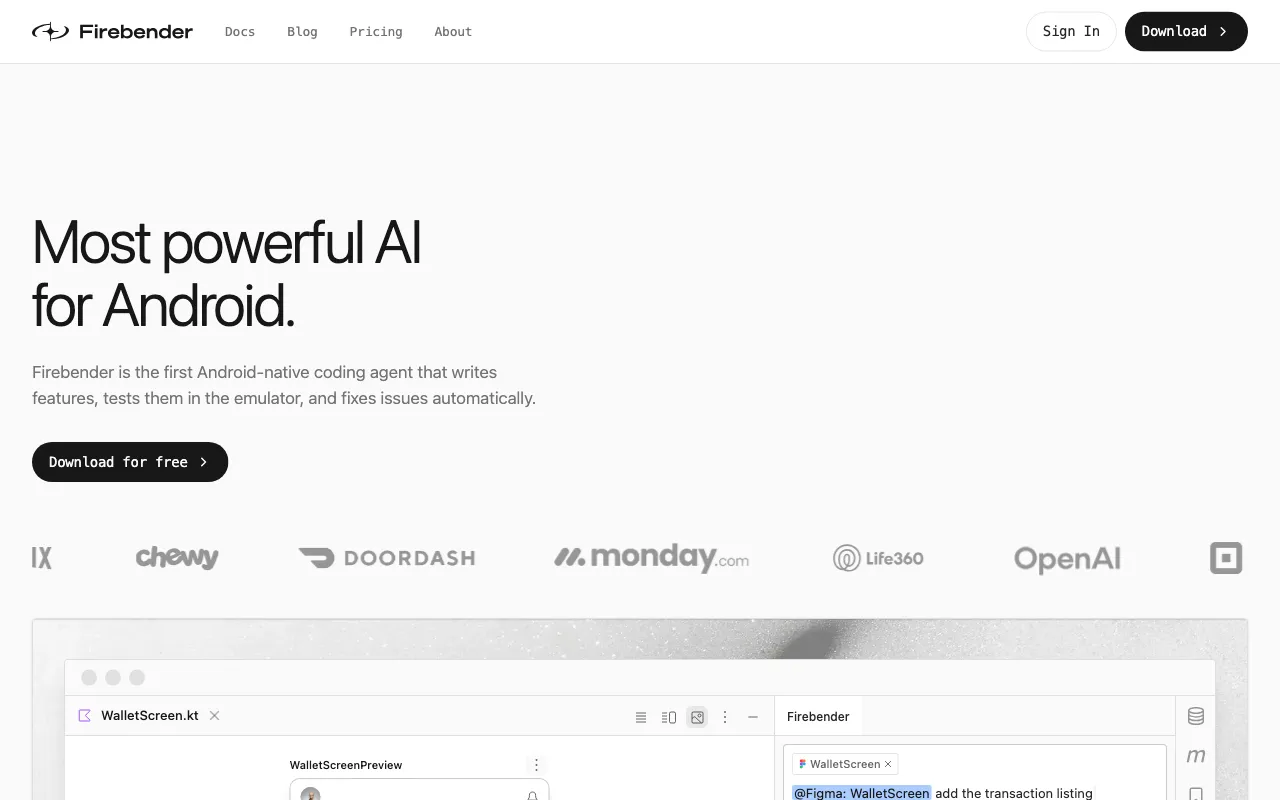The image size is (1280, 800).
Task: Click the yellow minimize dot of the IDE window
Action: coord(113,678)
